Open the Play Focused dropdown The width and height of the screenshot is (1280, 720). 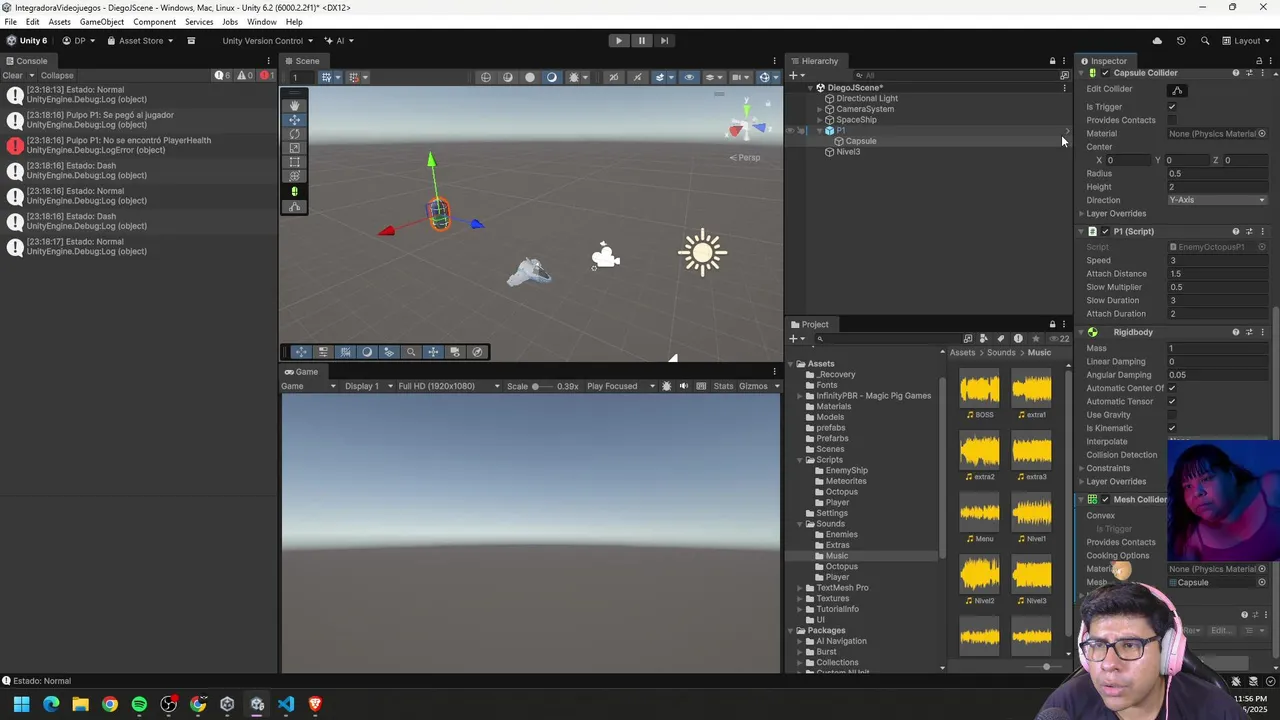pyautogui.click(x=621, y=386)
